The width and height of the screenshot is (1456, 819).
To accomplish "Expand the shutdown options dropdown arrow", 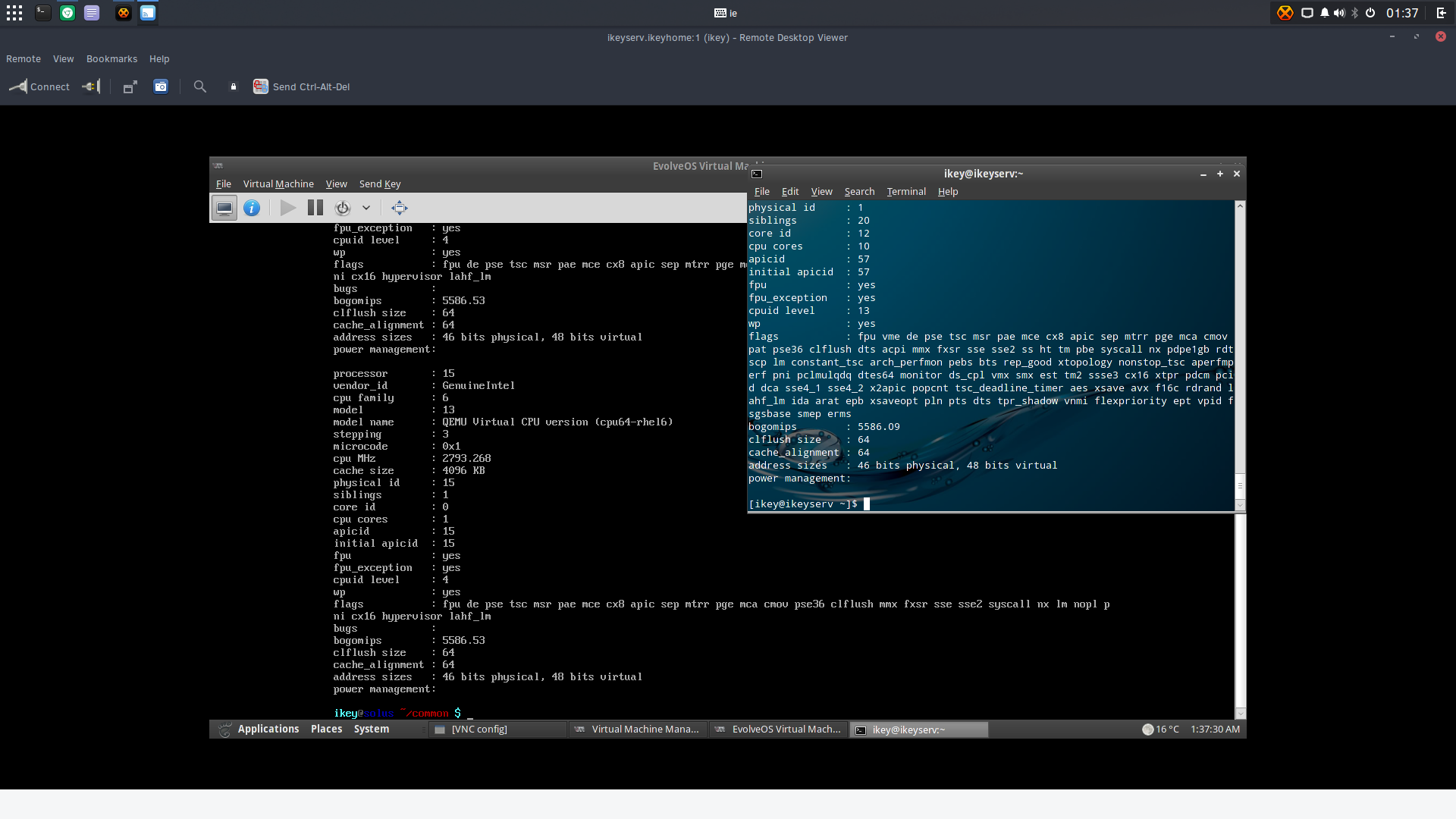I will pos(366,208).
